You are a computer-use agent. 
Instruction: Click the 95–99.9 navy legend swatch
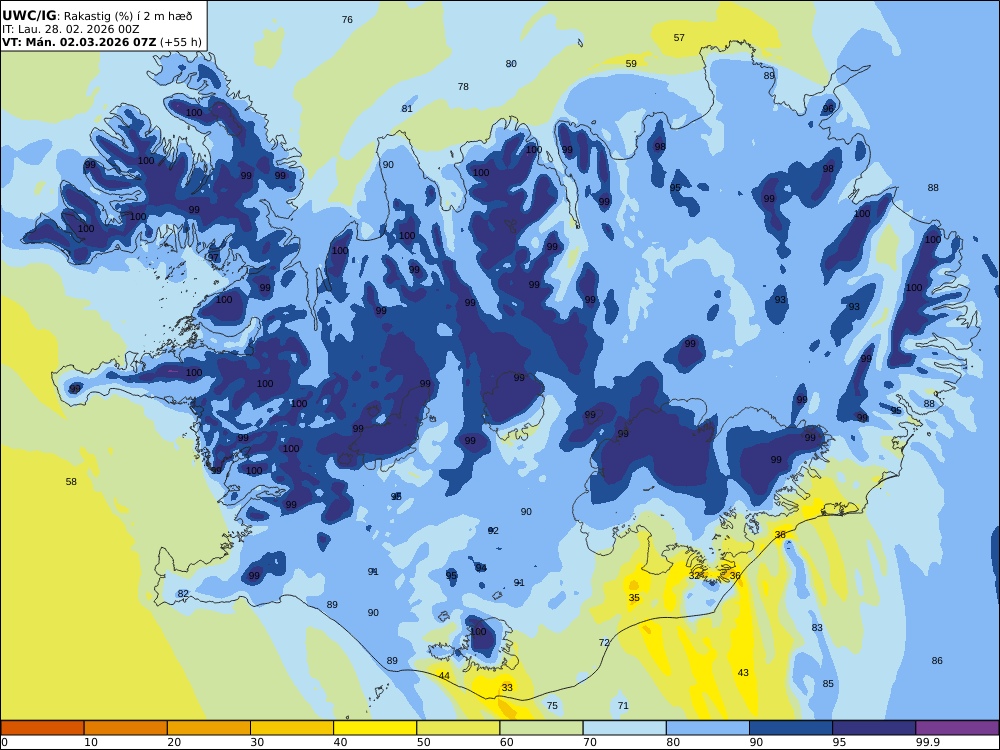click(874, 728)
